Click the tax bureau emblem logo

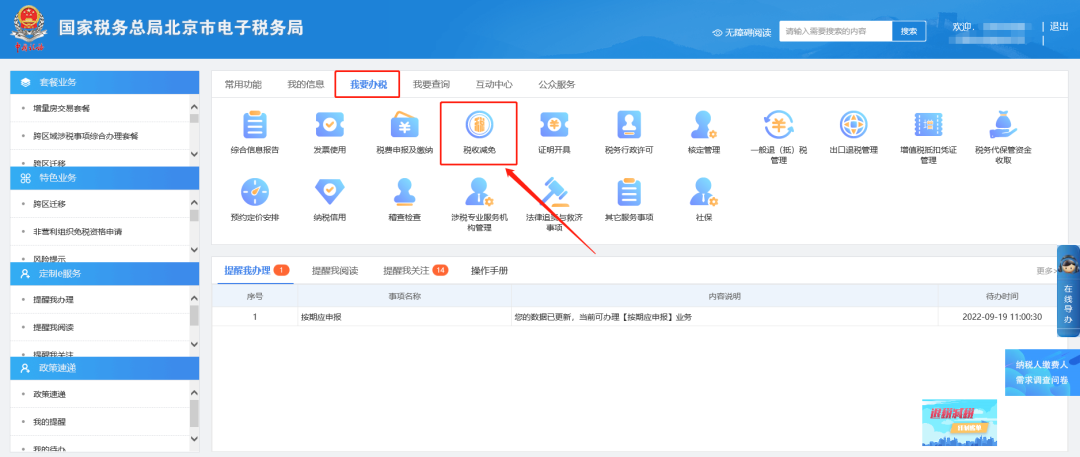[x=28, y=29]
